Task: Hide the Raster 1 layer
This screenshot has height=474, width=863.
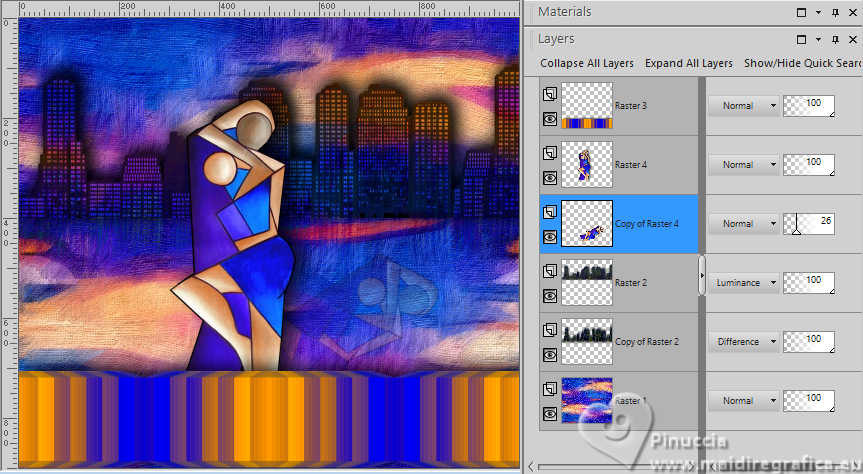Action: (x=549, y=414)
